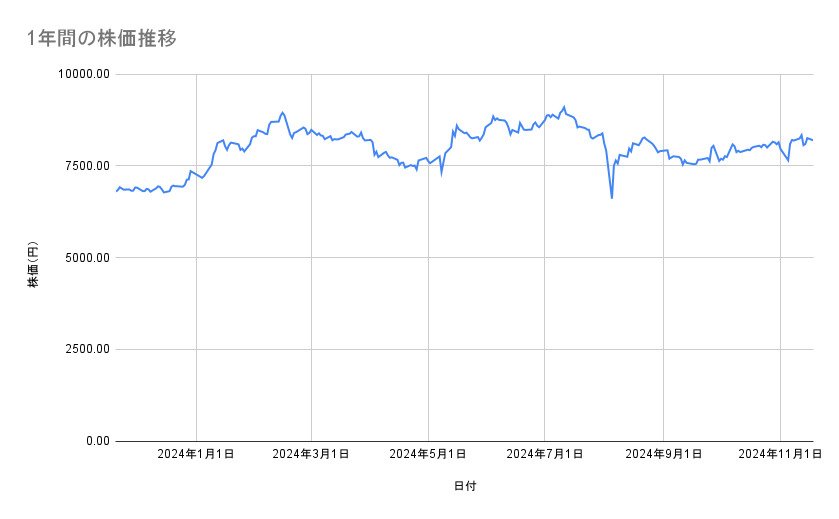Click the sharp August dip on the line
This screenshot has width=839, height=519.
coord(611,198)
